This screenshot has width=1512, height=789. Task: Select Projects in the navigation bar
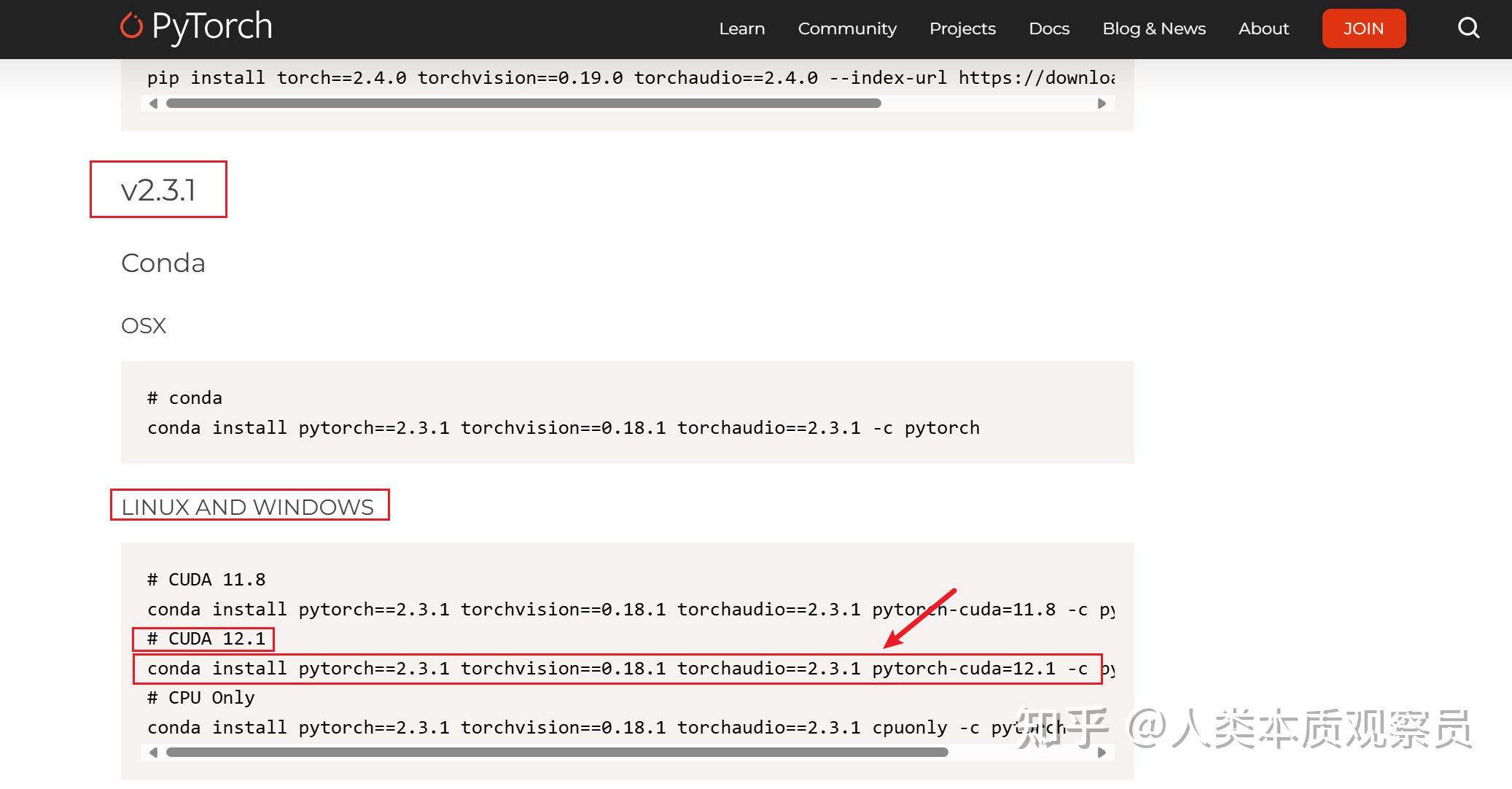click(962, 28)
